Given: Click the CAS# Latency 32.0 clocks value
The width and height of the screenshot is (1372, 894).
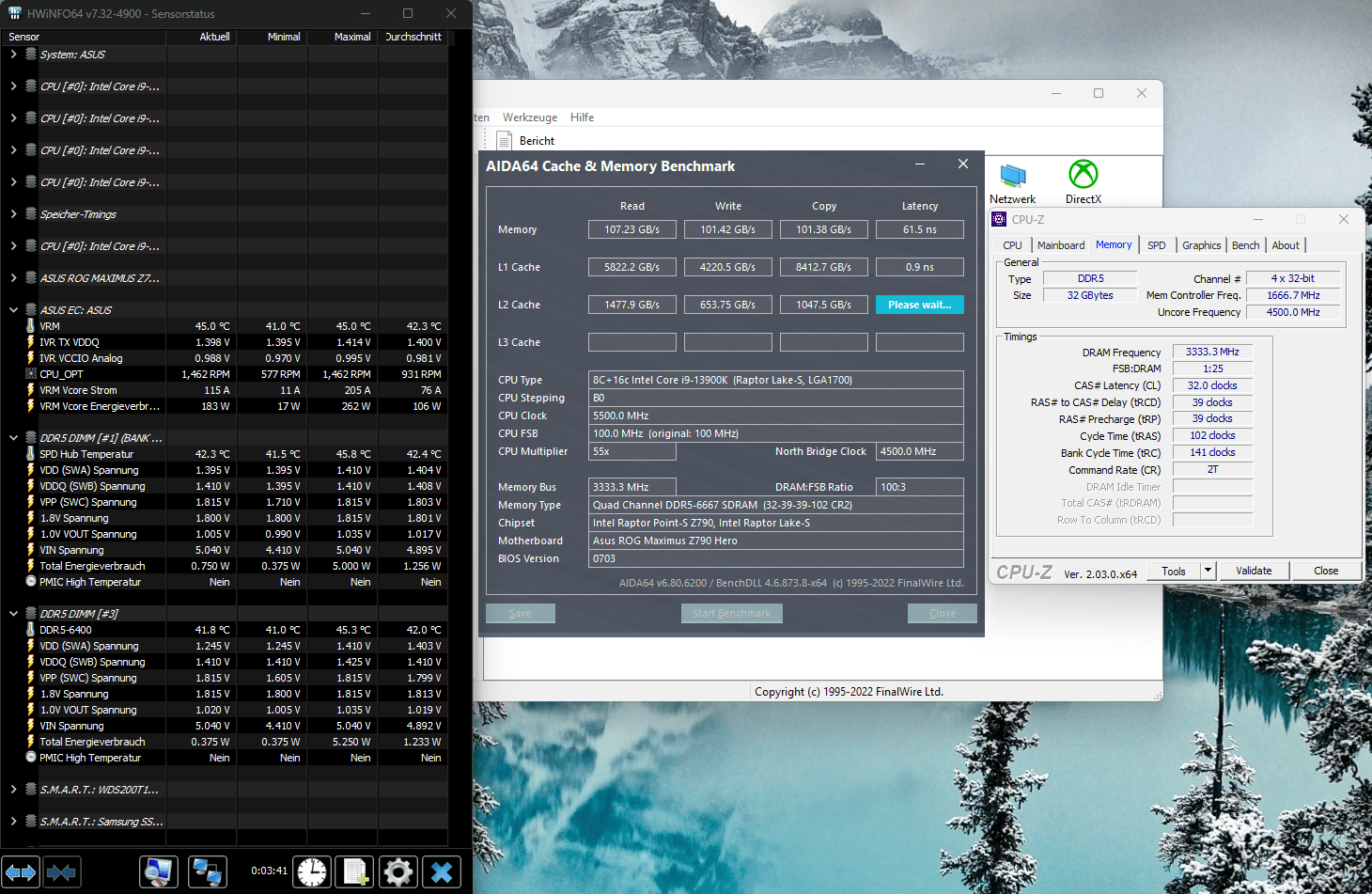Looking at the screenshot, I should point(1212,385).
